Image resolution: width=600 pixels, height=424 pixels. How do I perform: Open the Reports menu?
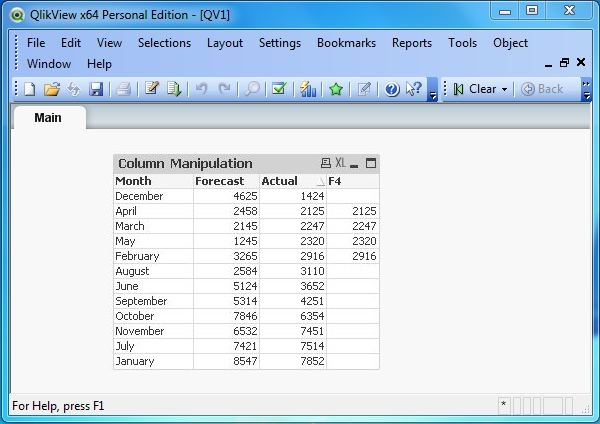pos(412,43)
